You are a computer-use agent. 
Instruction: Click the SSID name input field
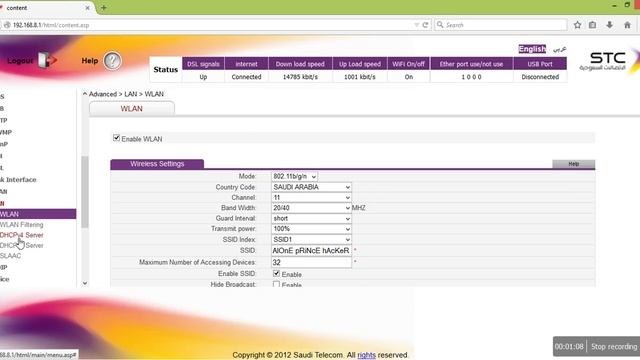pos(311,251)
